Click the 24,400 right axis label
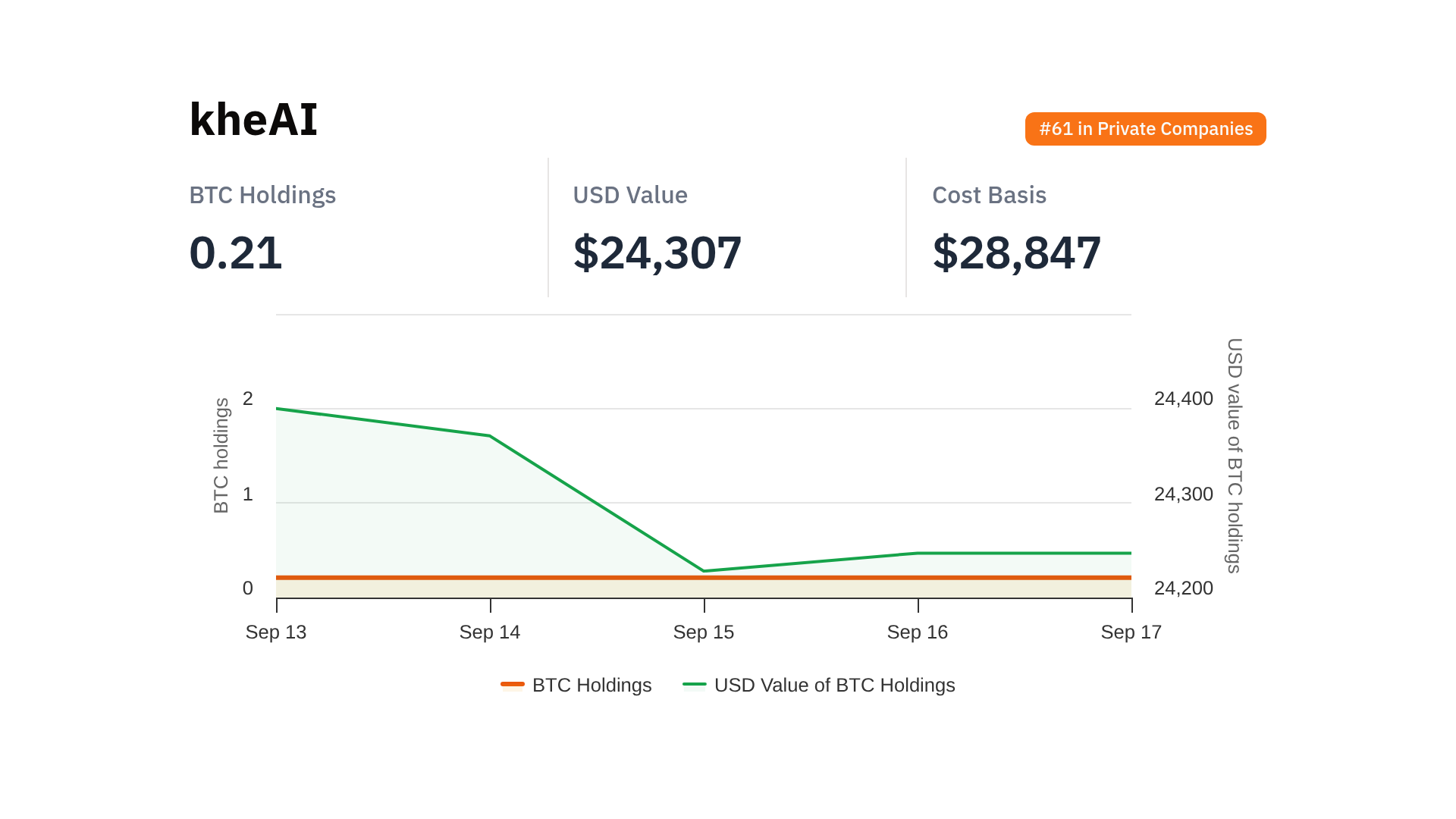 [1183, 398]
